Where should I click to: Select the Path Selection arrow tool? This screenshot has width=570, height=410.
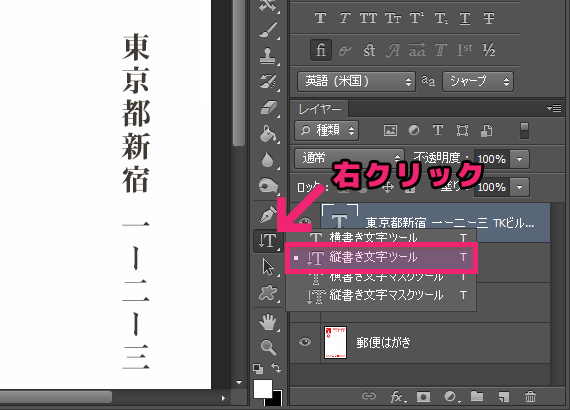point(268,267)
